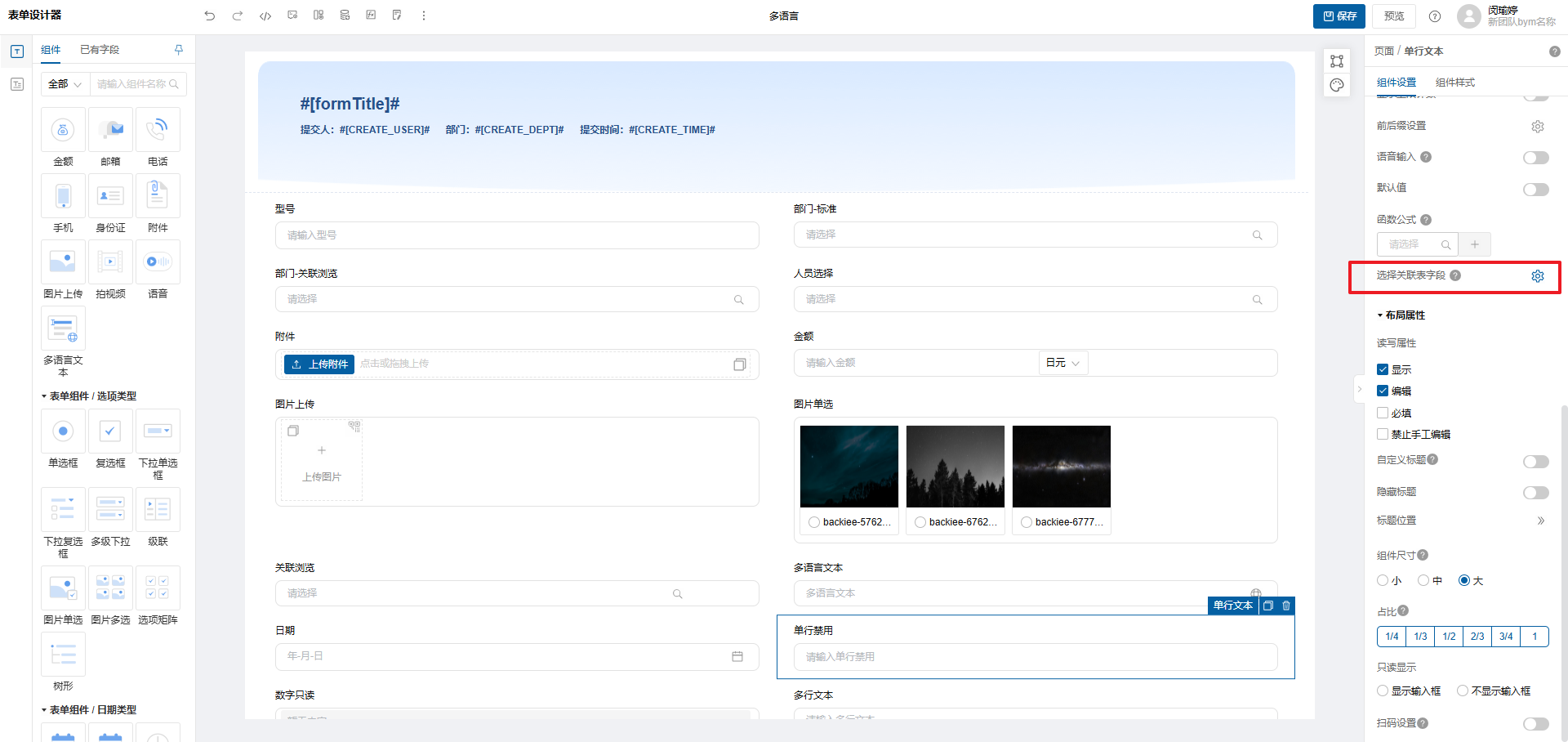Toggle the 扫码设置 switch
Viewport: 1568px width, 742px height.
(x=1536, y=724)
